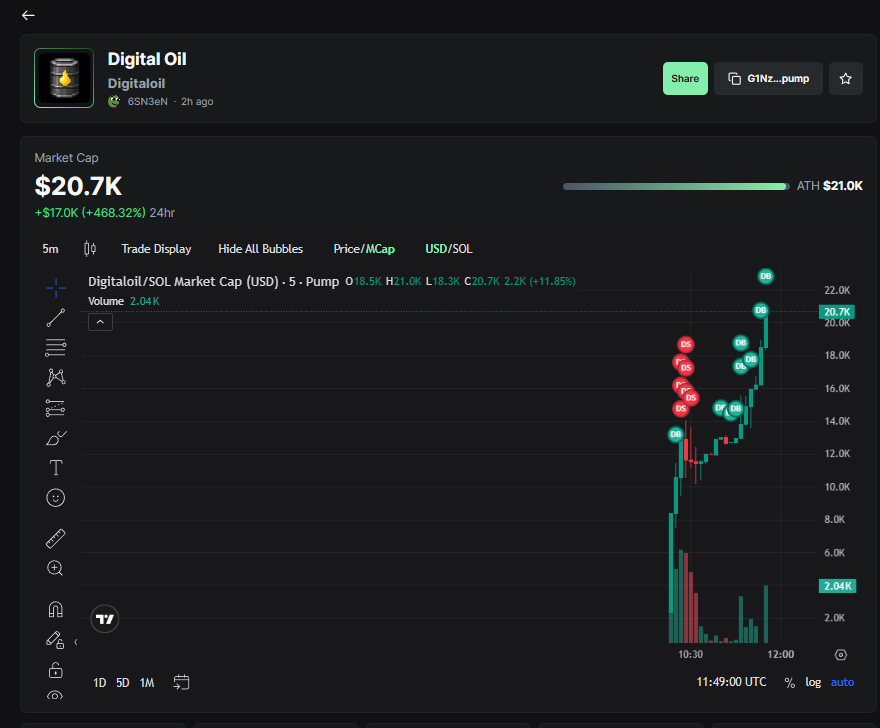Click the Digitaloil ticker name
880x728 pixels.
click(x=136, y=84)
